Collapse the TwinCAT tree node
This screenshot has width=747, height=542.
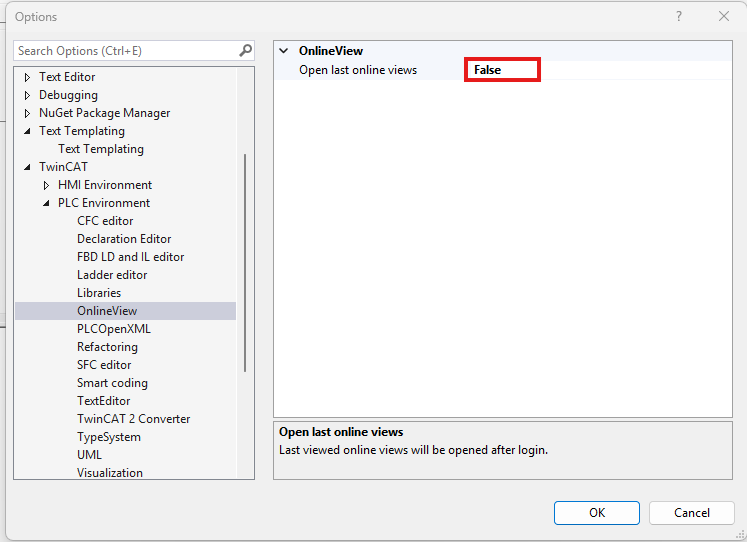tap(27, 167)
